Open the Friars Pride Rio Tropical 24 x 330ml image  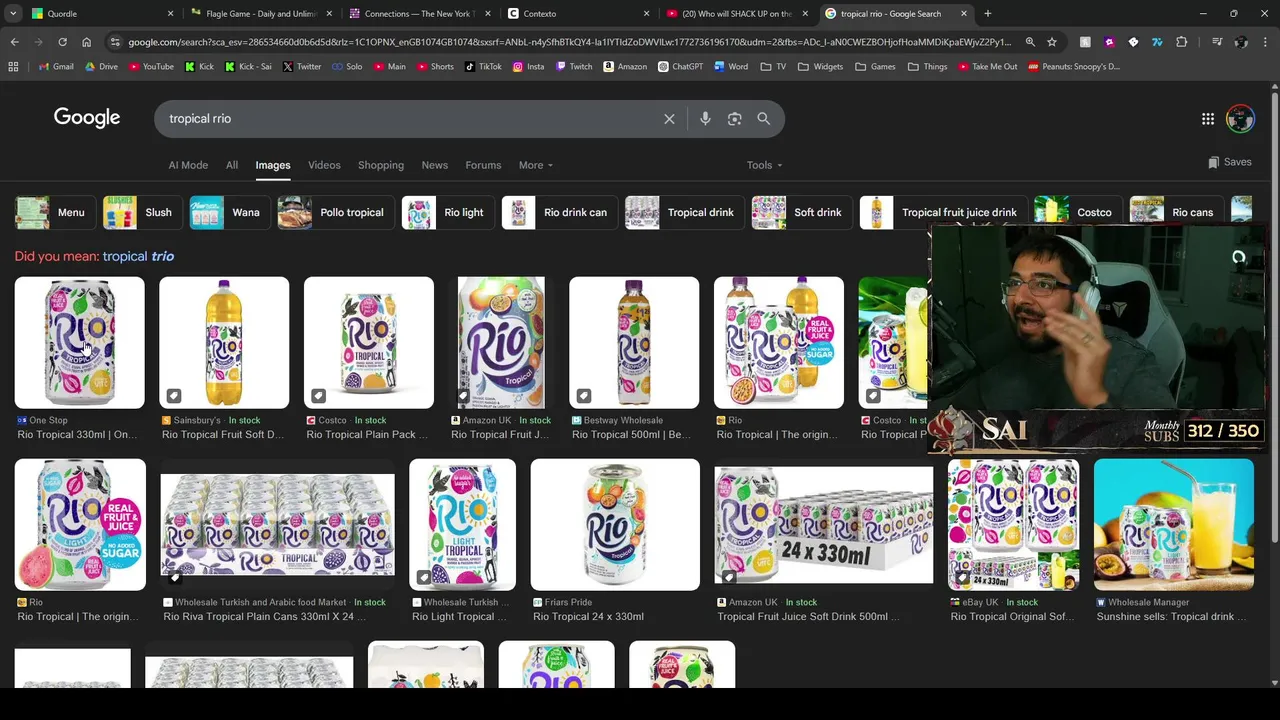pyautogui.click(x=615, y=525)
